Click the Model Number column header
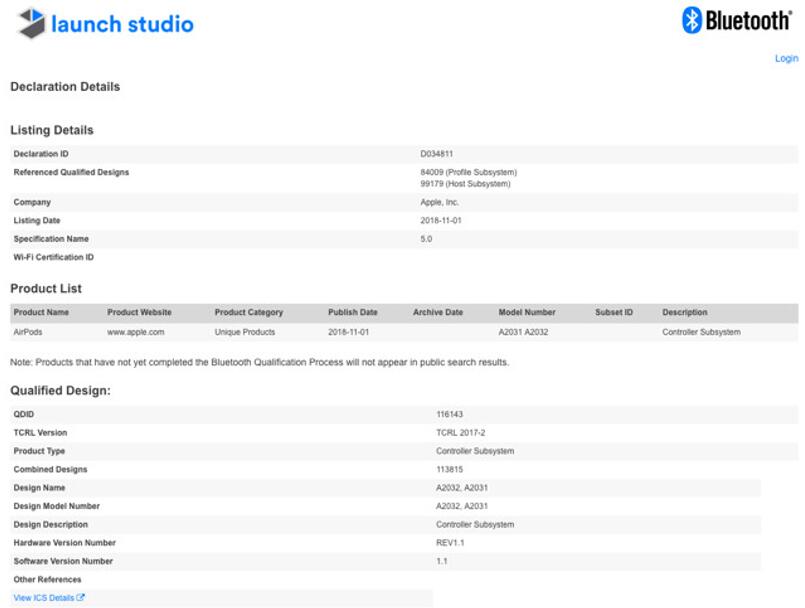 point(527,312)
